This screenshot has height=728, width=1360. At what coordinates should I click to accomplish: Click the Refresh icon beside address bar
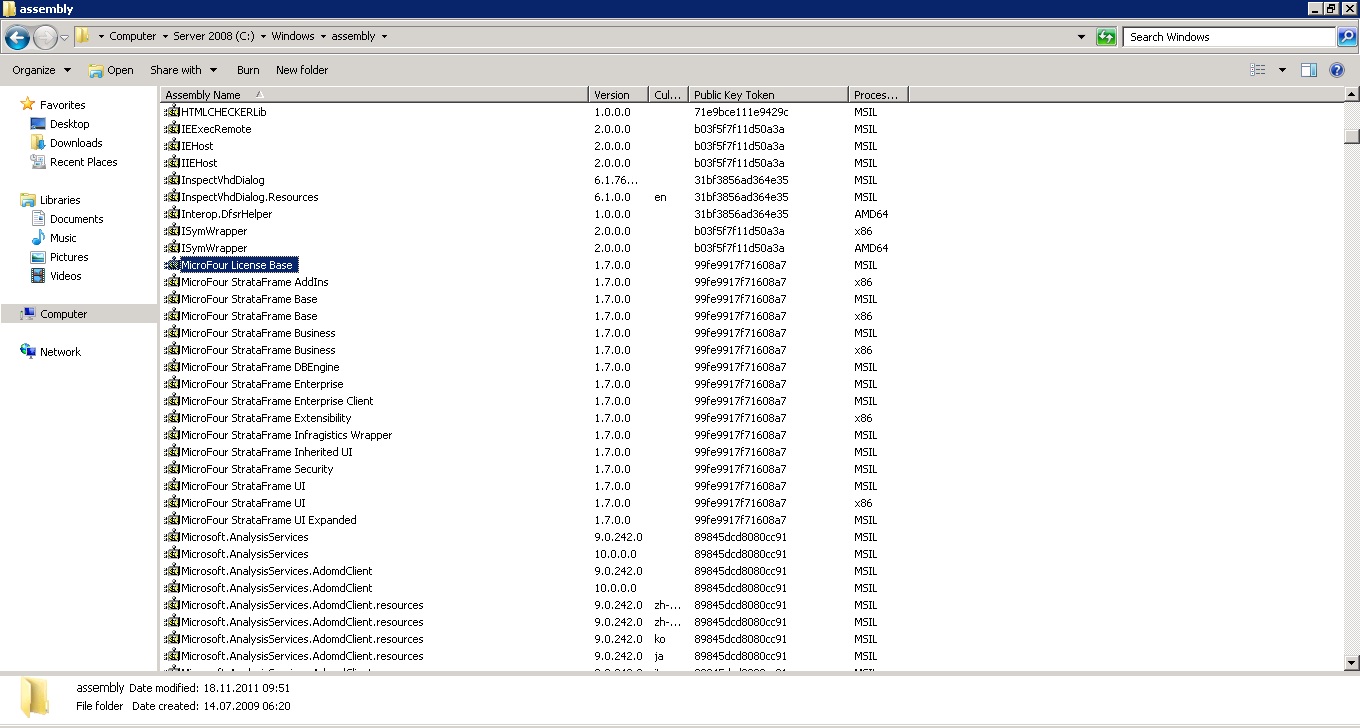pos(1105,37)
